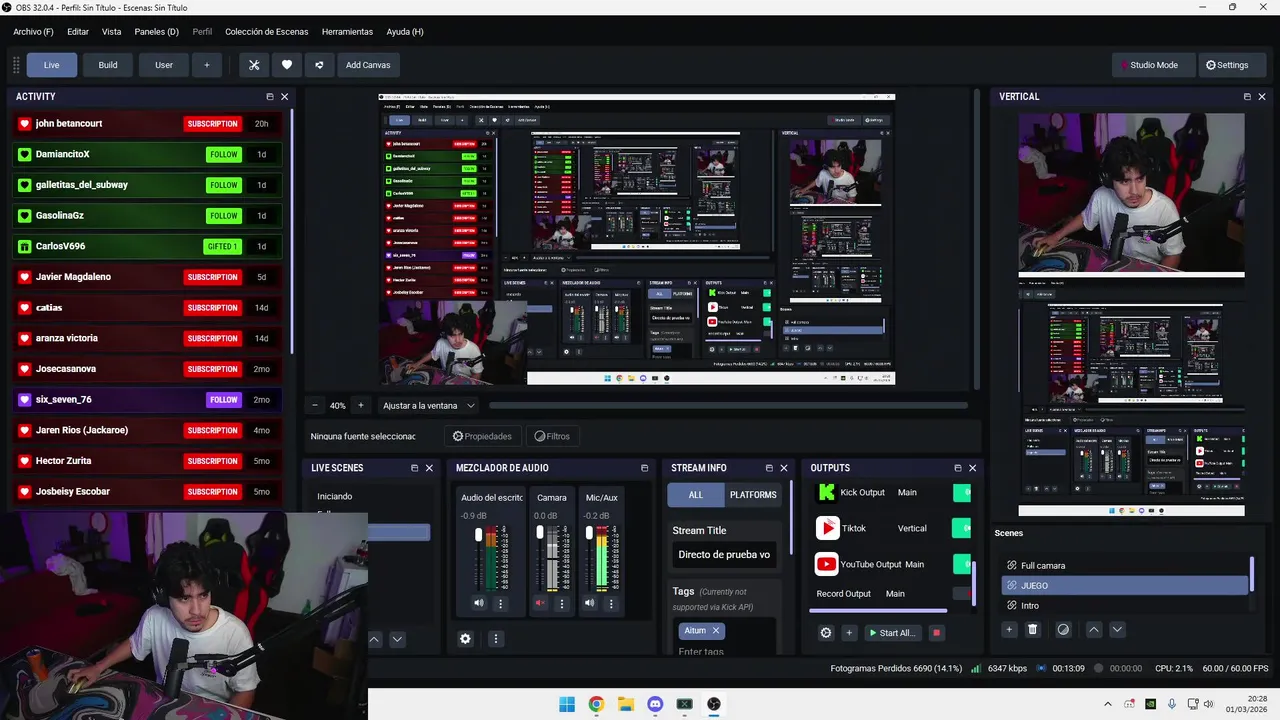This screenshot has width=1280, height=720.
Task: Open audio mixer settings gear
Action: (x=465, y=639)
